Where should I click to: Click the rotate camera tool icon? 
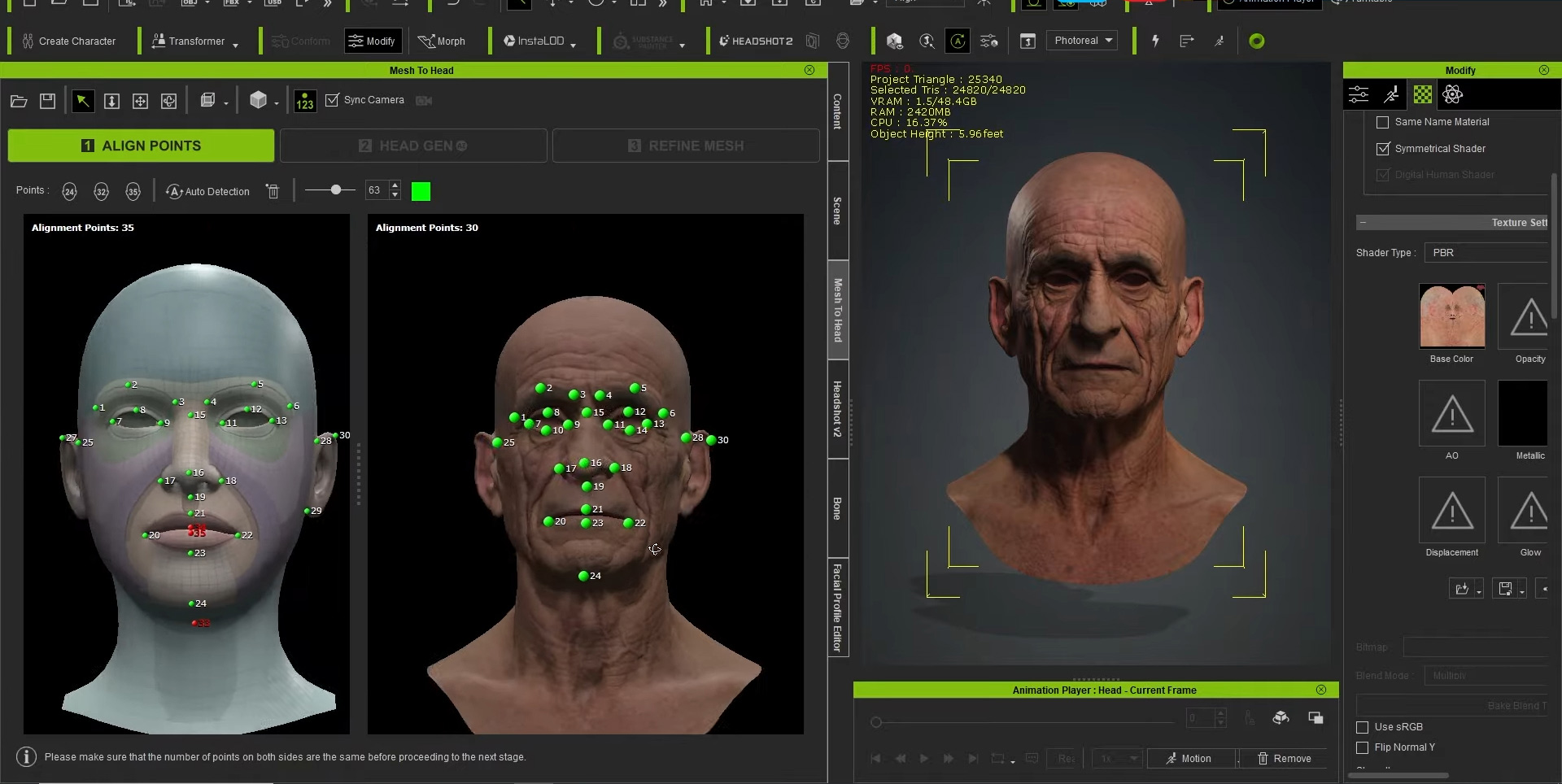click(x=168, y=101)
